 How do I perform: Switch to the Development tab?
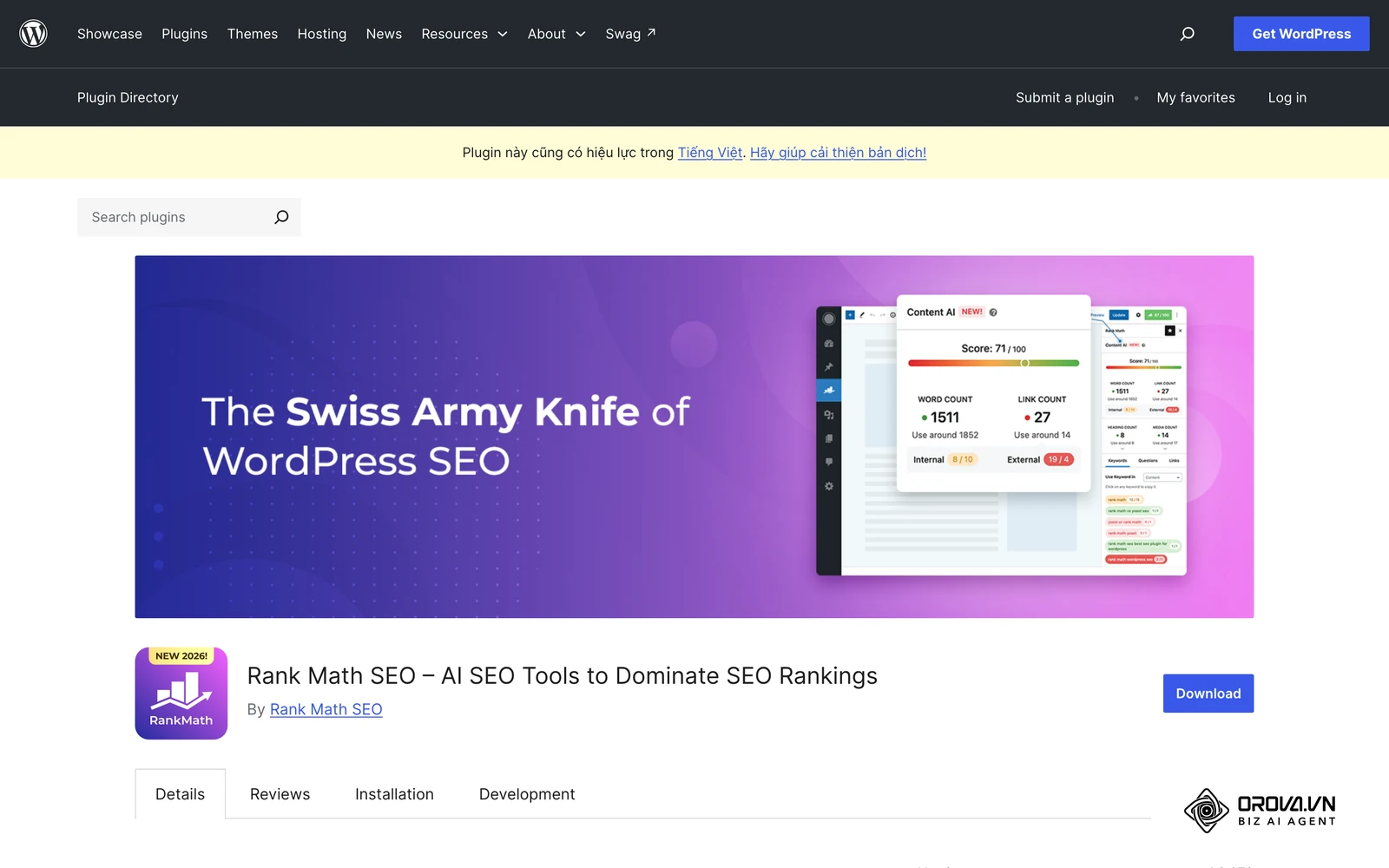(x=527, y=794)
